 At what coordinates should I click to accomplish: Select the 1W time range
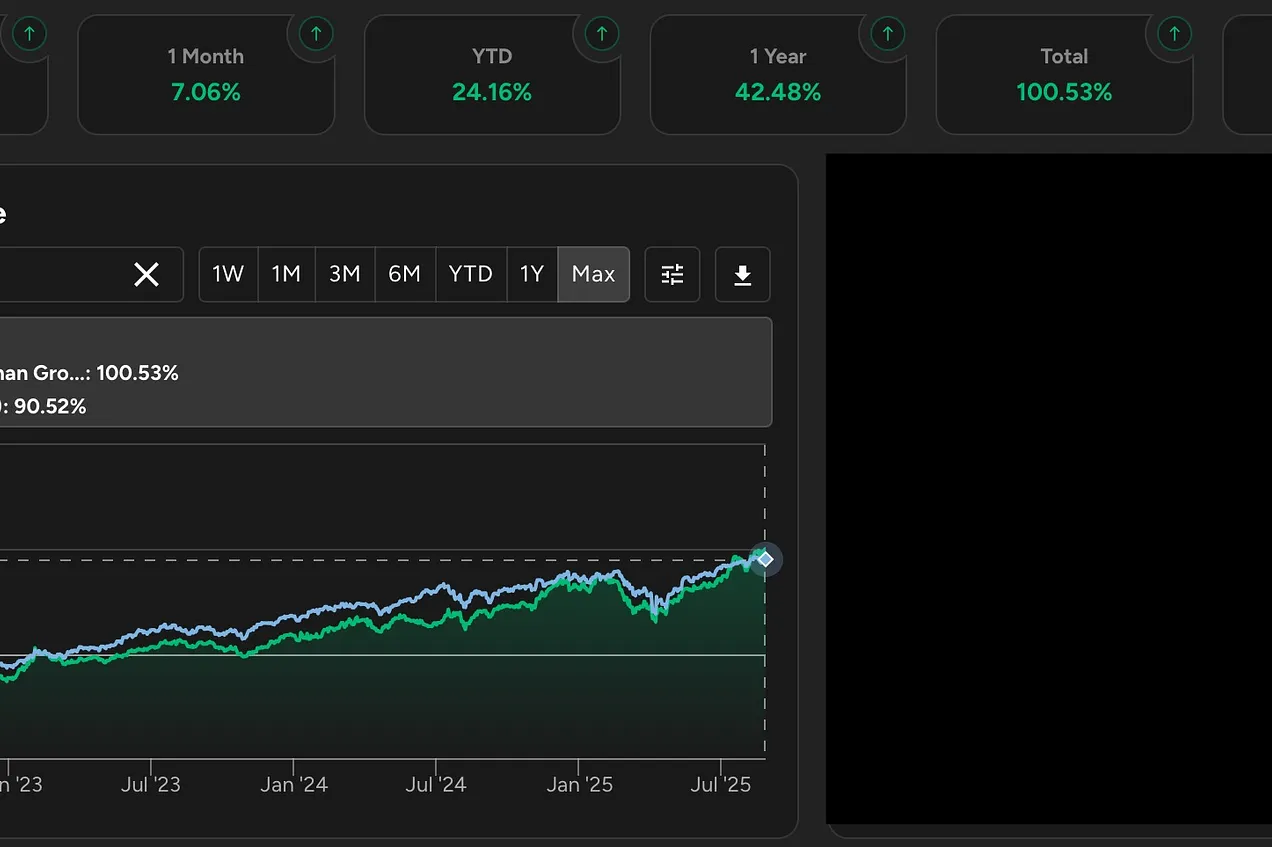pos(228,274)
